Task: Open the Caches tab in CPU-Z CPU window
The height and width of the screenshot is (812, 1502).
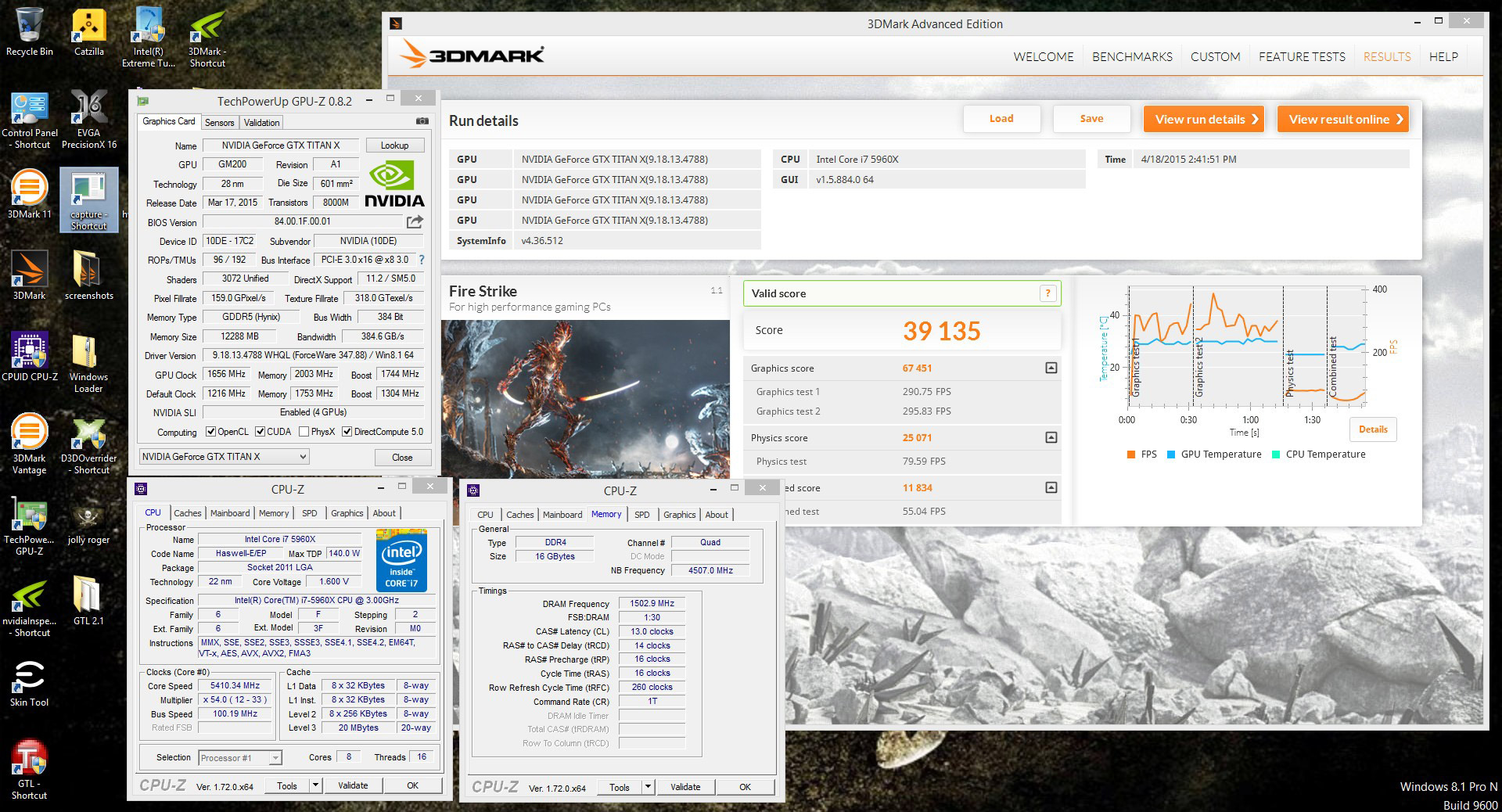Action: click(x=187, y=513)
